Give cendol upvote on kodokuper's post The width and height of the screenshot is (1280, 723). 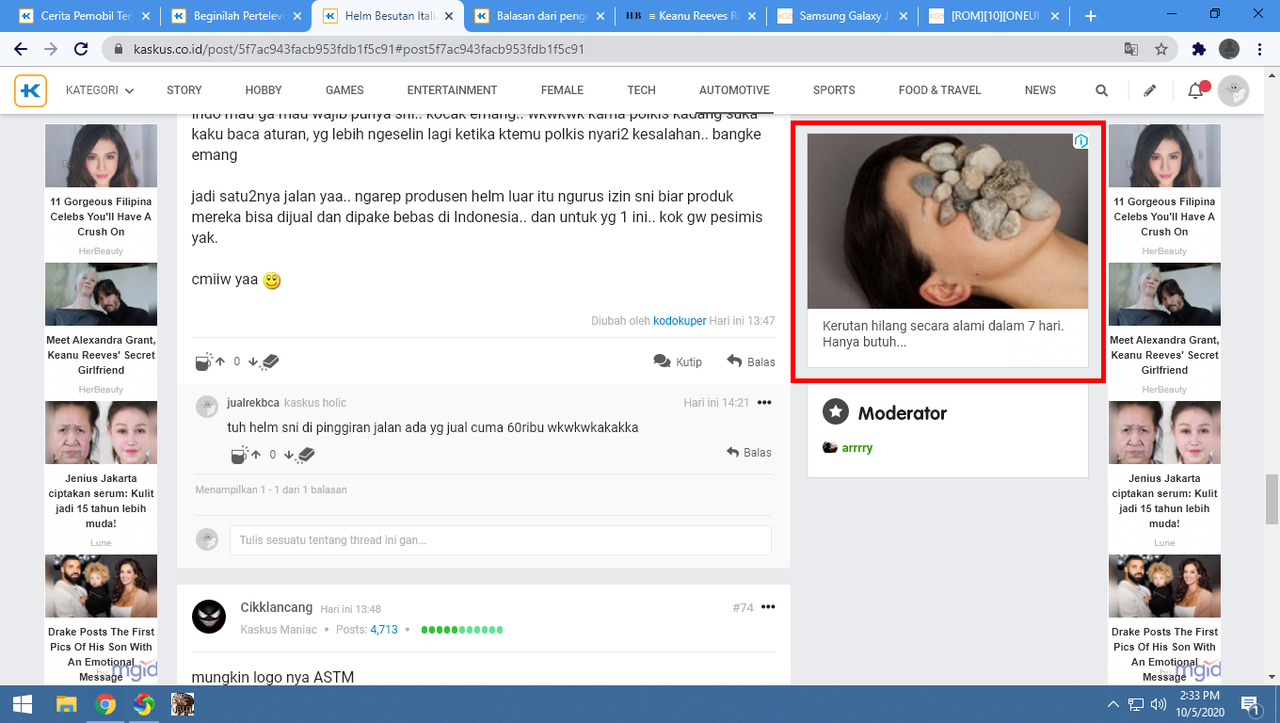point(210,362)
